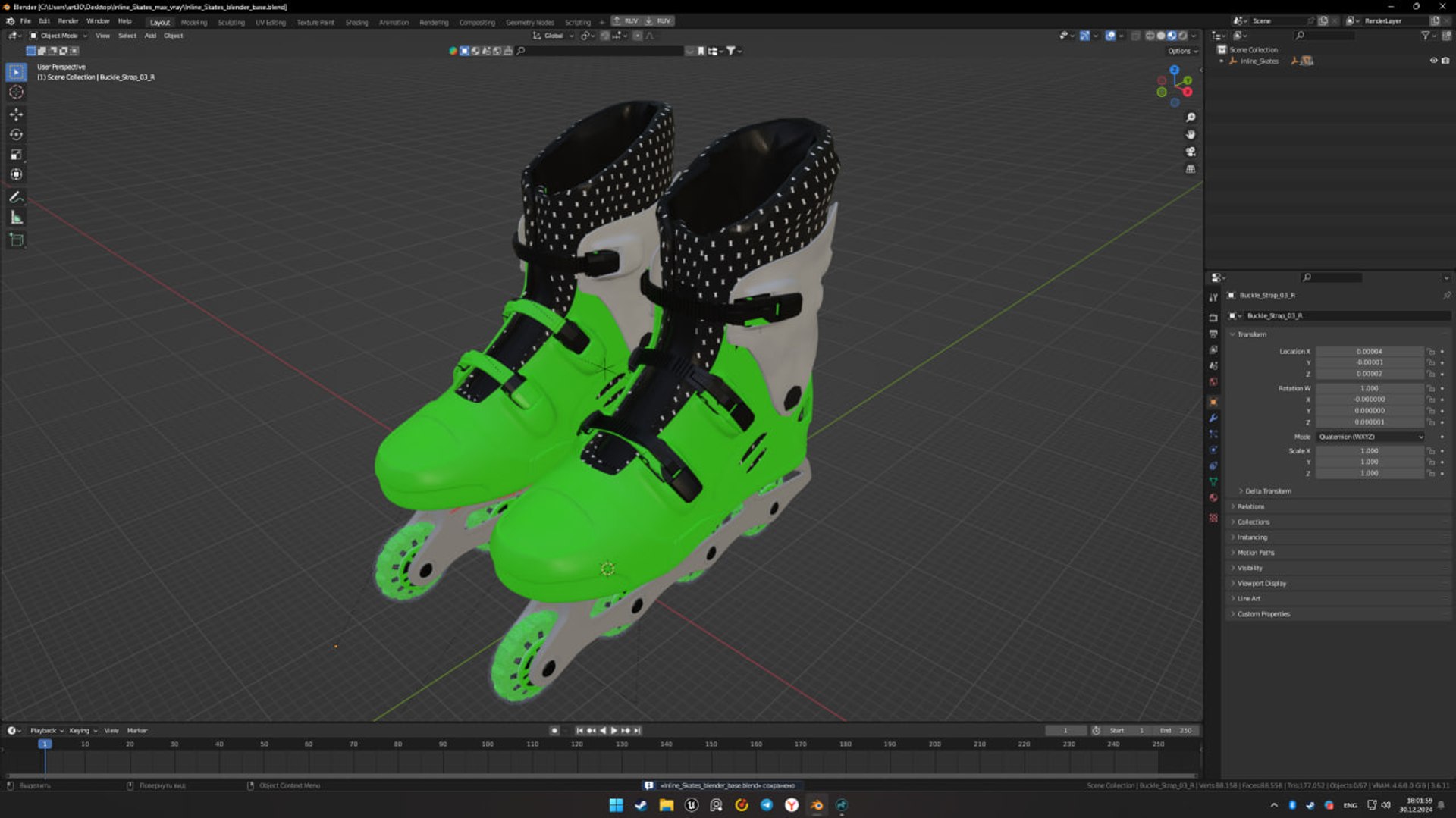Open the Render menu
This screenshot has width=1456, height=818.
[68, 21]
